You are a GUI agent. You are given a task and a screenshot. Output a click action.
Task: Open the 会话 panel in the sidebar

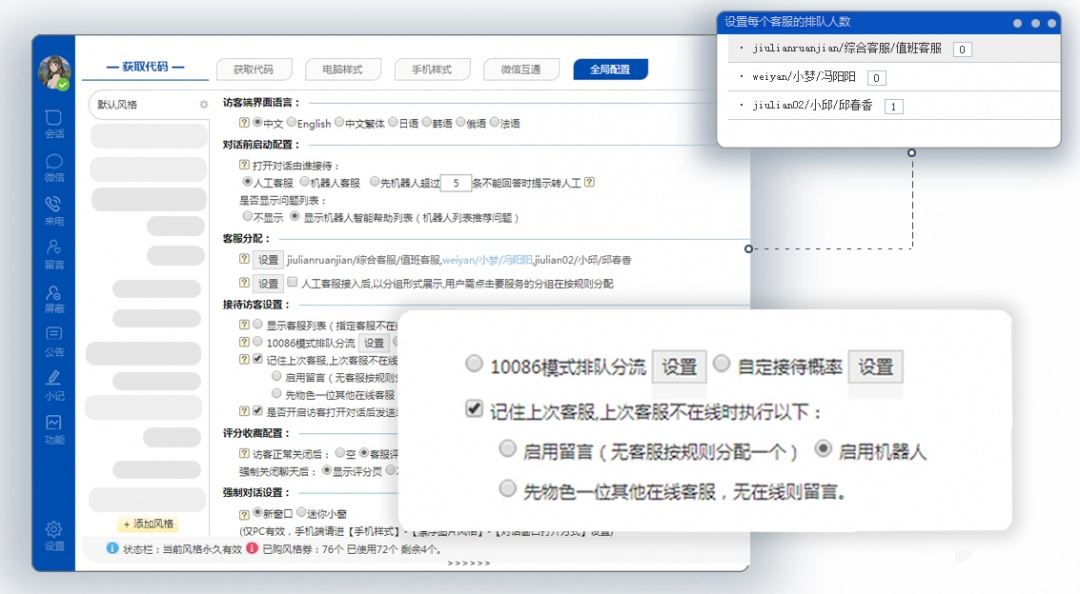tap(53, 125)
